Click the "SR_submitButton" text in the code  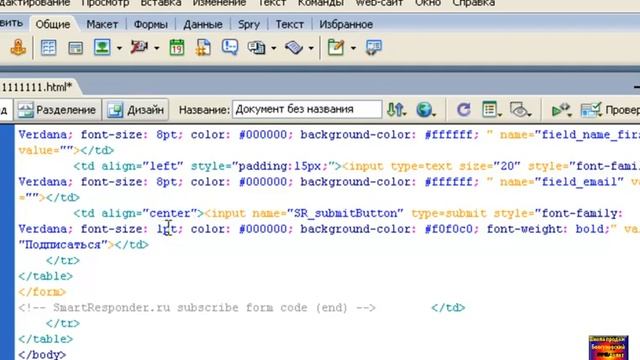345,213
